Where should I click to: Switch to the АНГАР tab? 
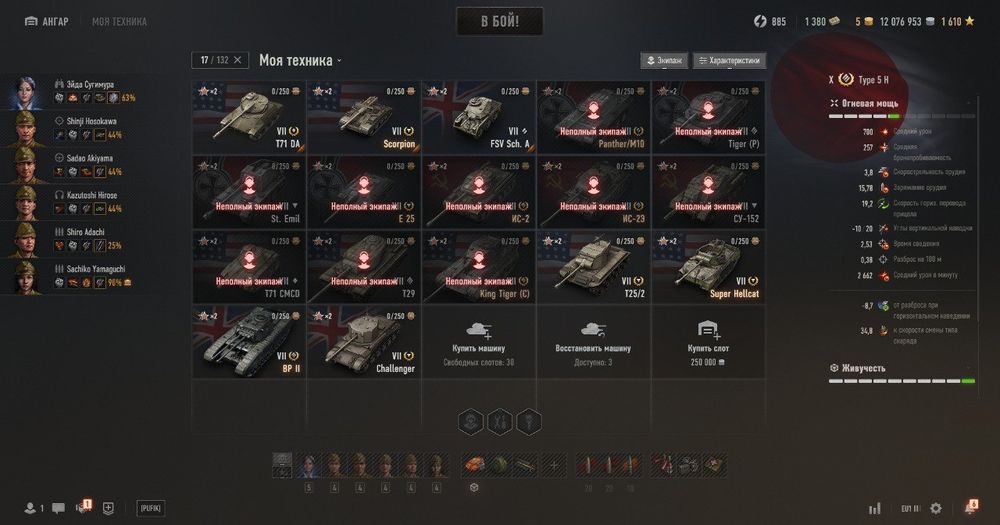click(x=47, y=22)
